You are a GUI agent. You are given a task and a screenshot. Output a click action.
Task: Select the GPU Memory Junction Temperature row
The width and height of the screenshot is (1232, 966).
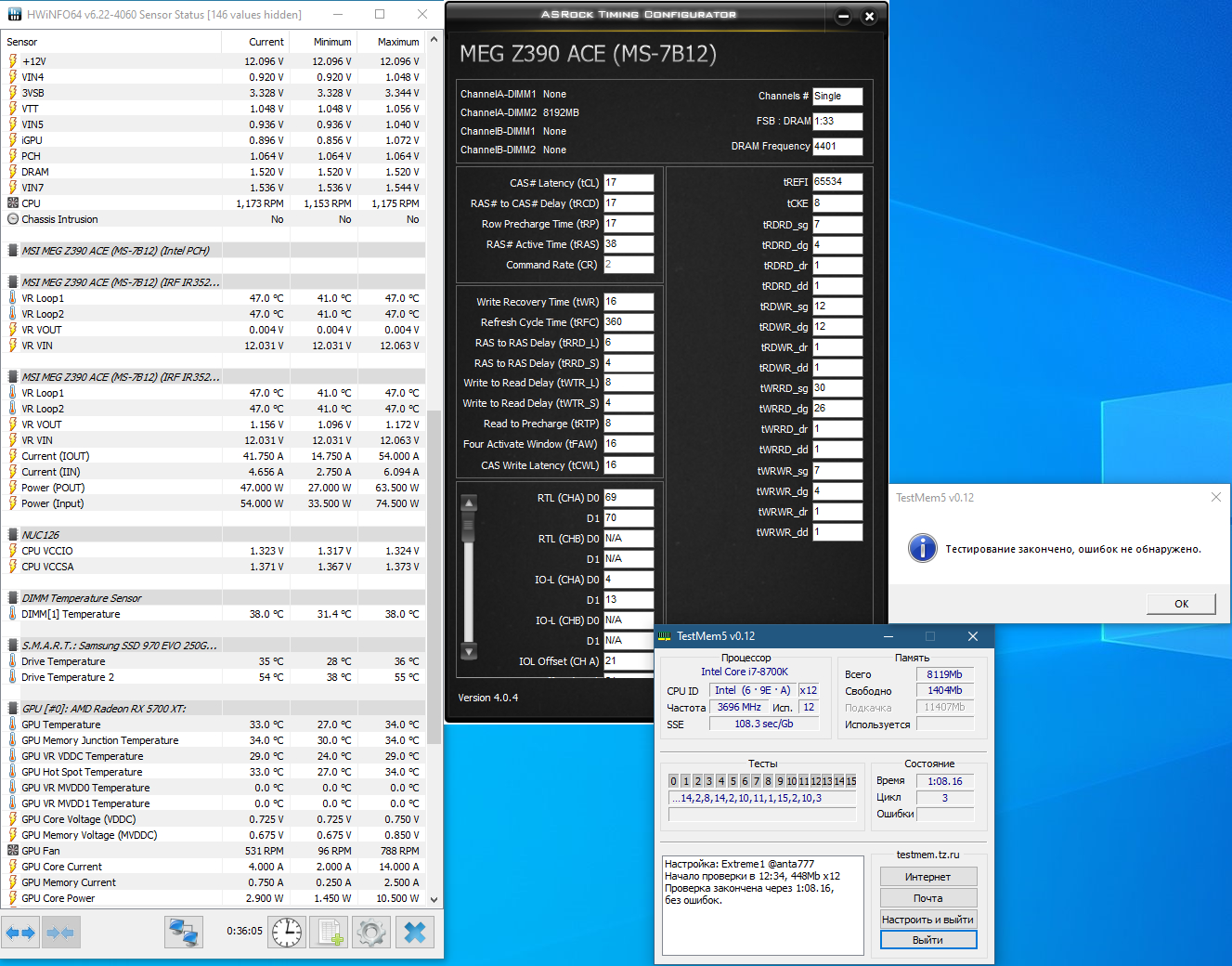tap(214, 740)
